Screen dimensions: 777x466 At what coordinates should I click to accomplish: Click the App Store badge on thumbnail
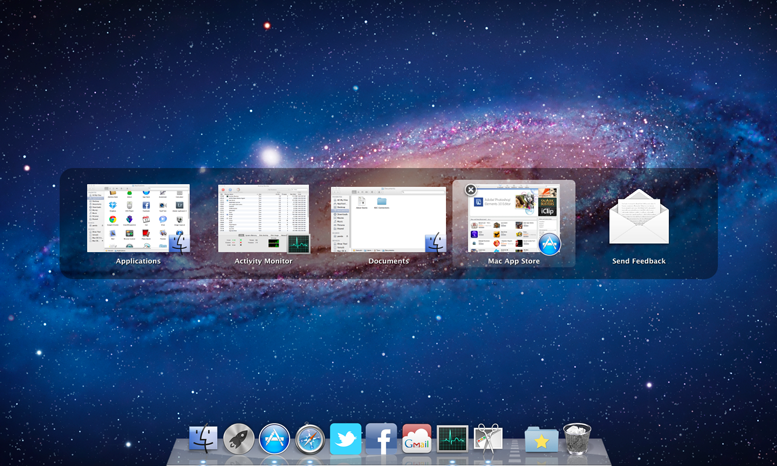(x=549, y=244)
